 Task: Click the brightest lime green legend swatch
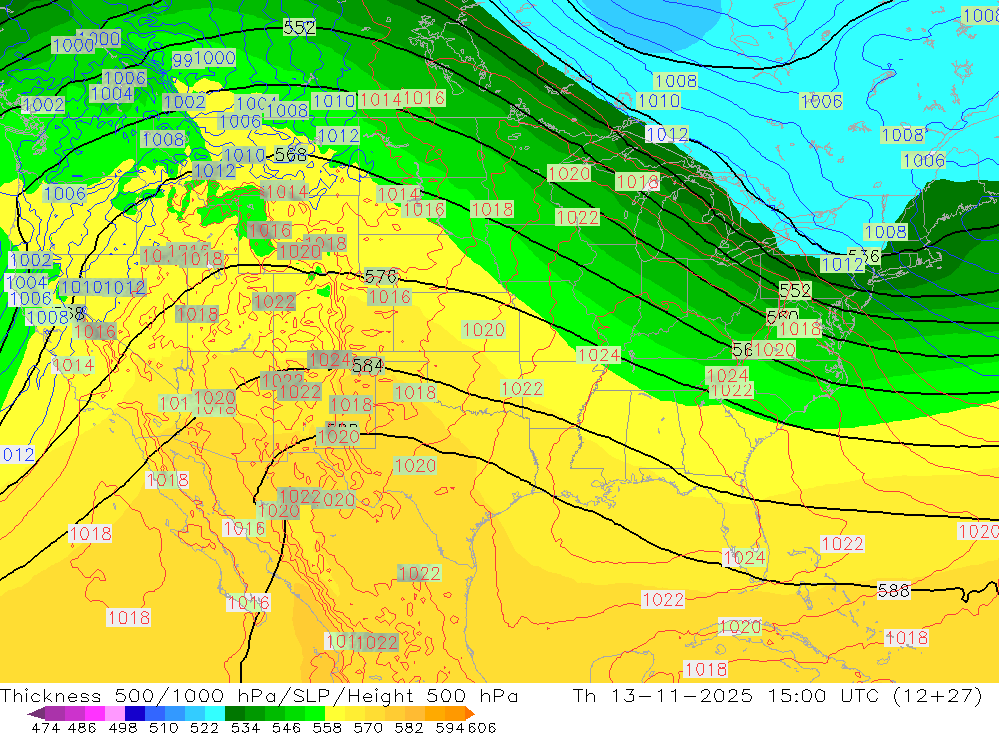click(x=315, y=713)
